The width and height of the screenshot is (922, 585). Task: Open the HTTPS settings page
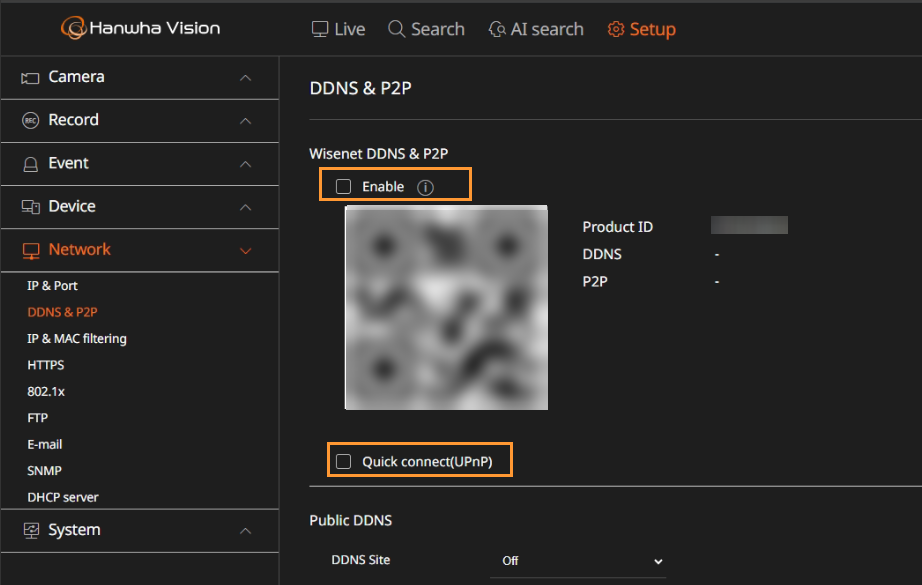(46, 365)
